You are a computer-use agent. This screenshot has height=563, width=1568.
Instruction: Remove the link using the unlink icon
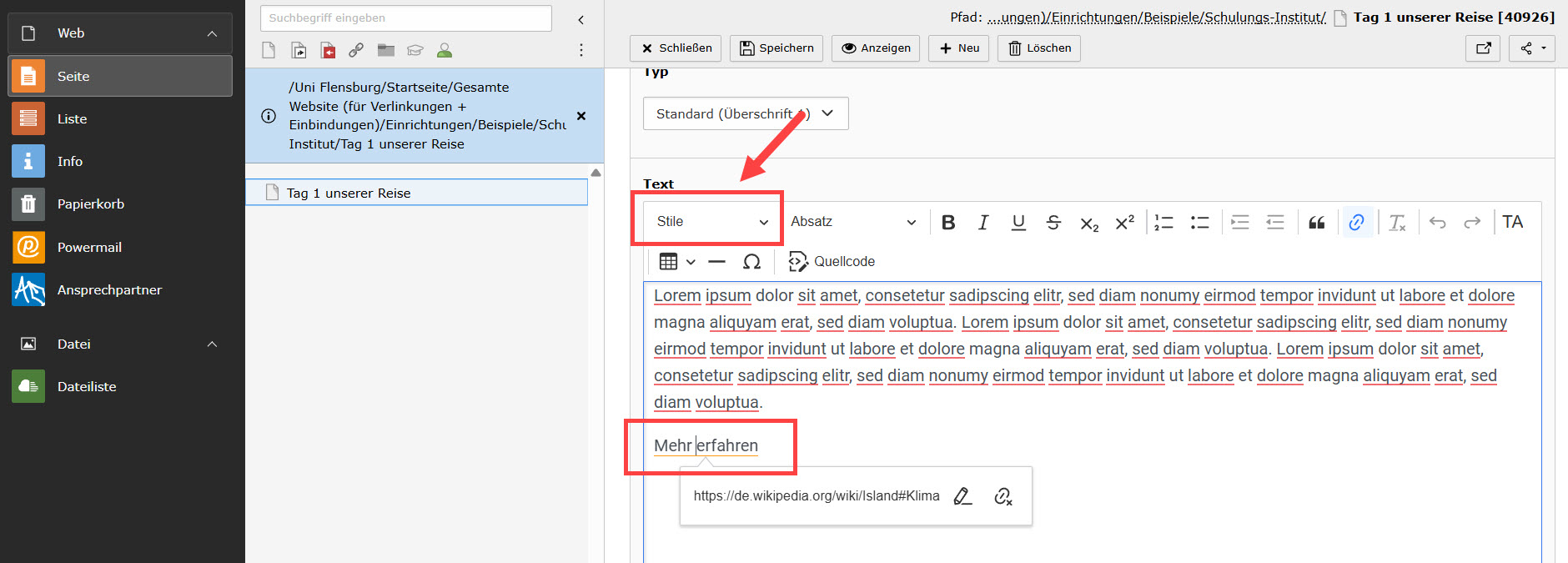point(1003,496)
